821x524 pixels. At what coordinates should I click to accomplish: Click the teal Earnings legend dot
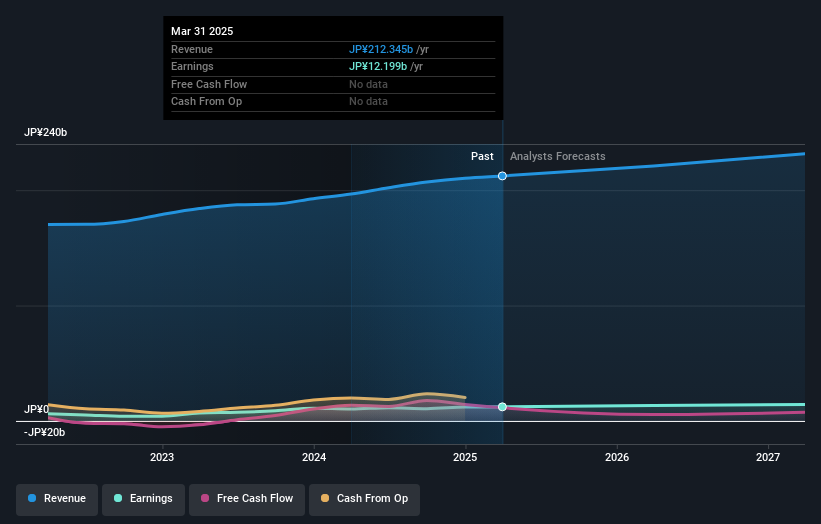[118, 498]
